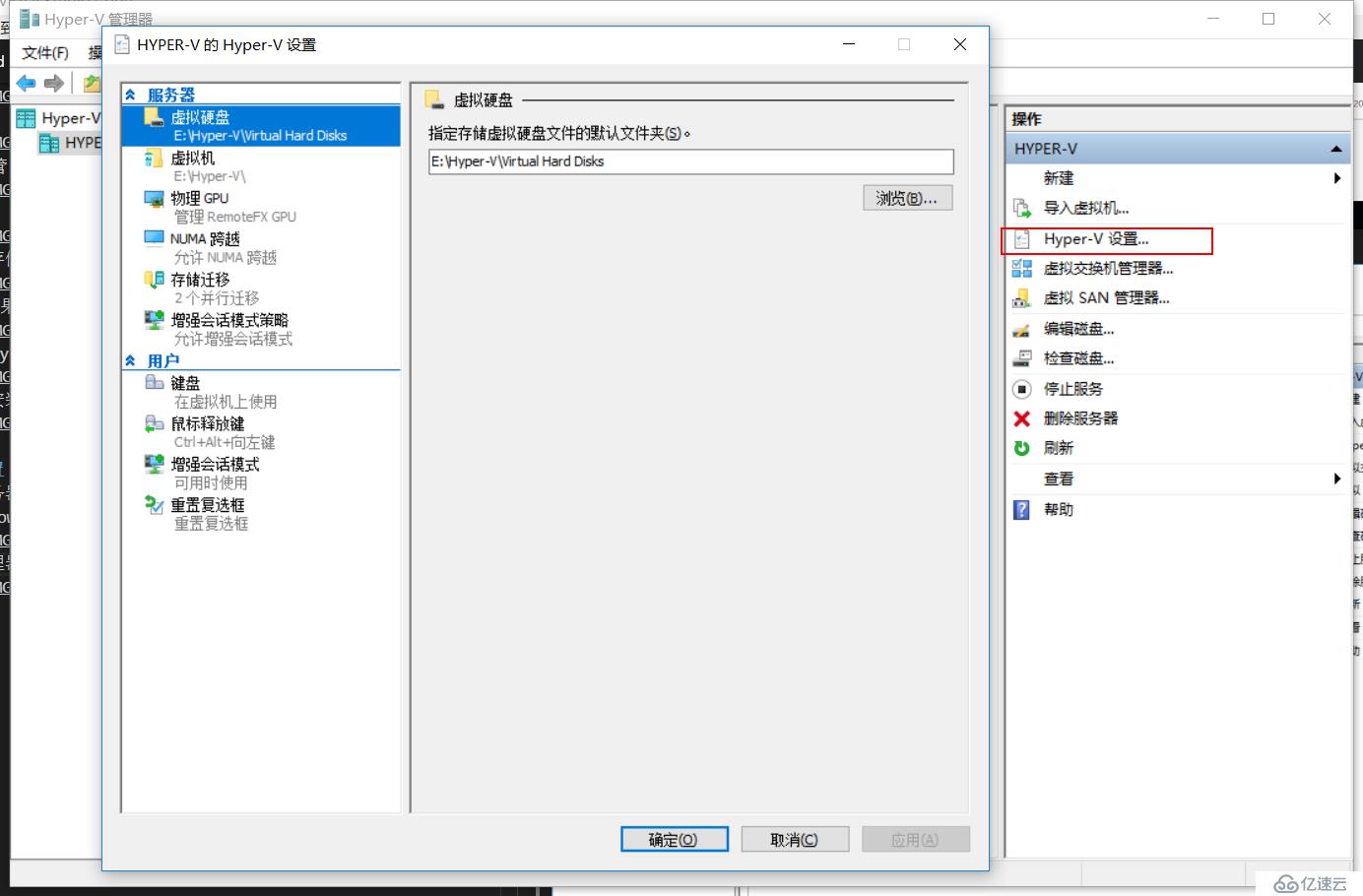Expand the 新建 submenu arrow
The height and width of the screenshot is (896, 1363).
pos(1336,178)
